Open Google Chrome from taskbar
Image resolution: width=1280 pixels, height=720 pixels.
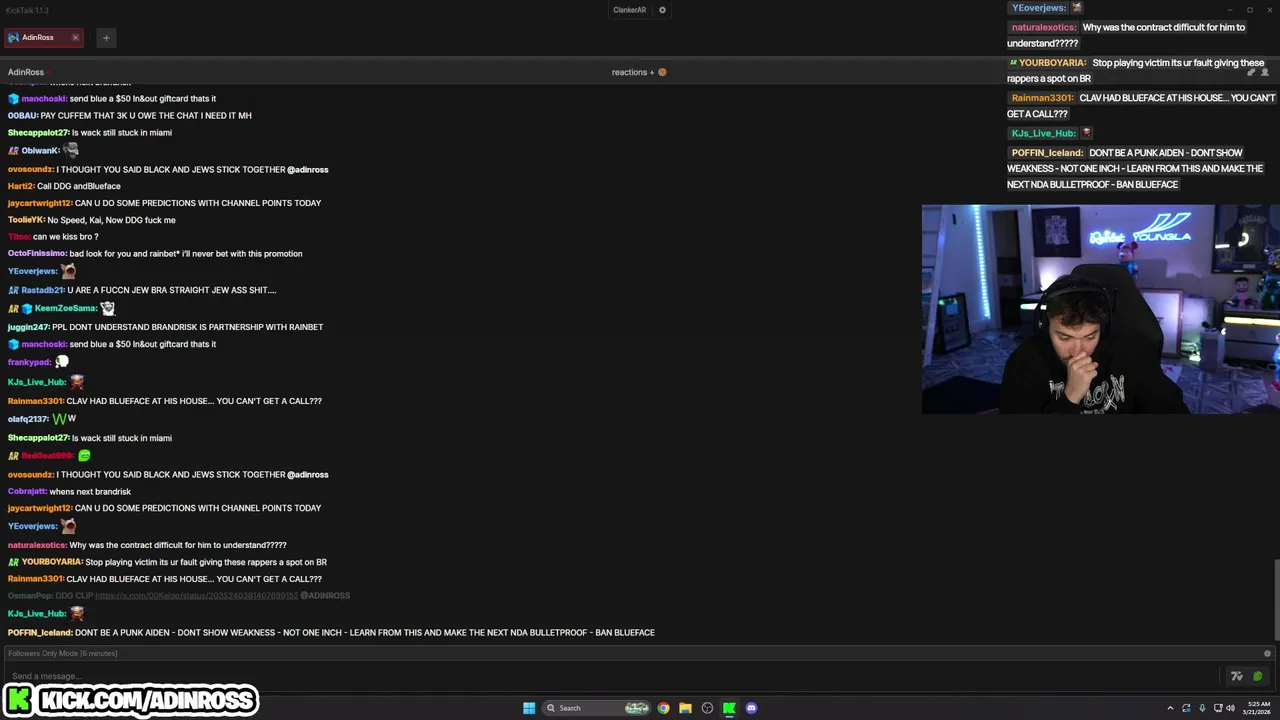click(x=663, y=708)
